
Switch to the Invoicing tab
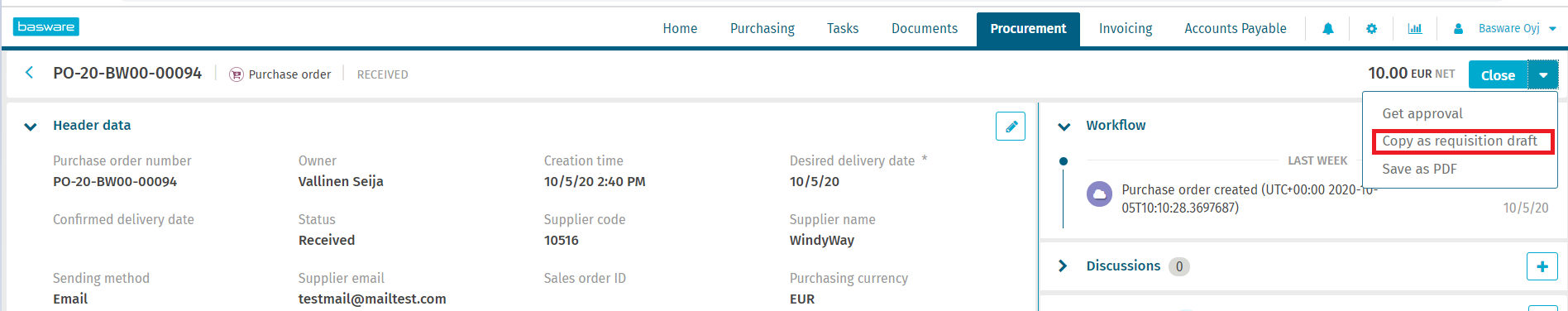[1126, 29]
